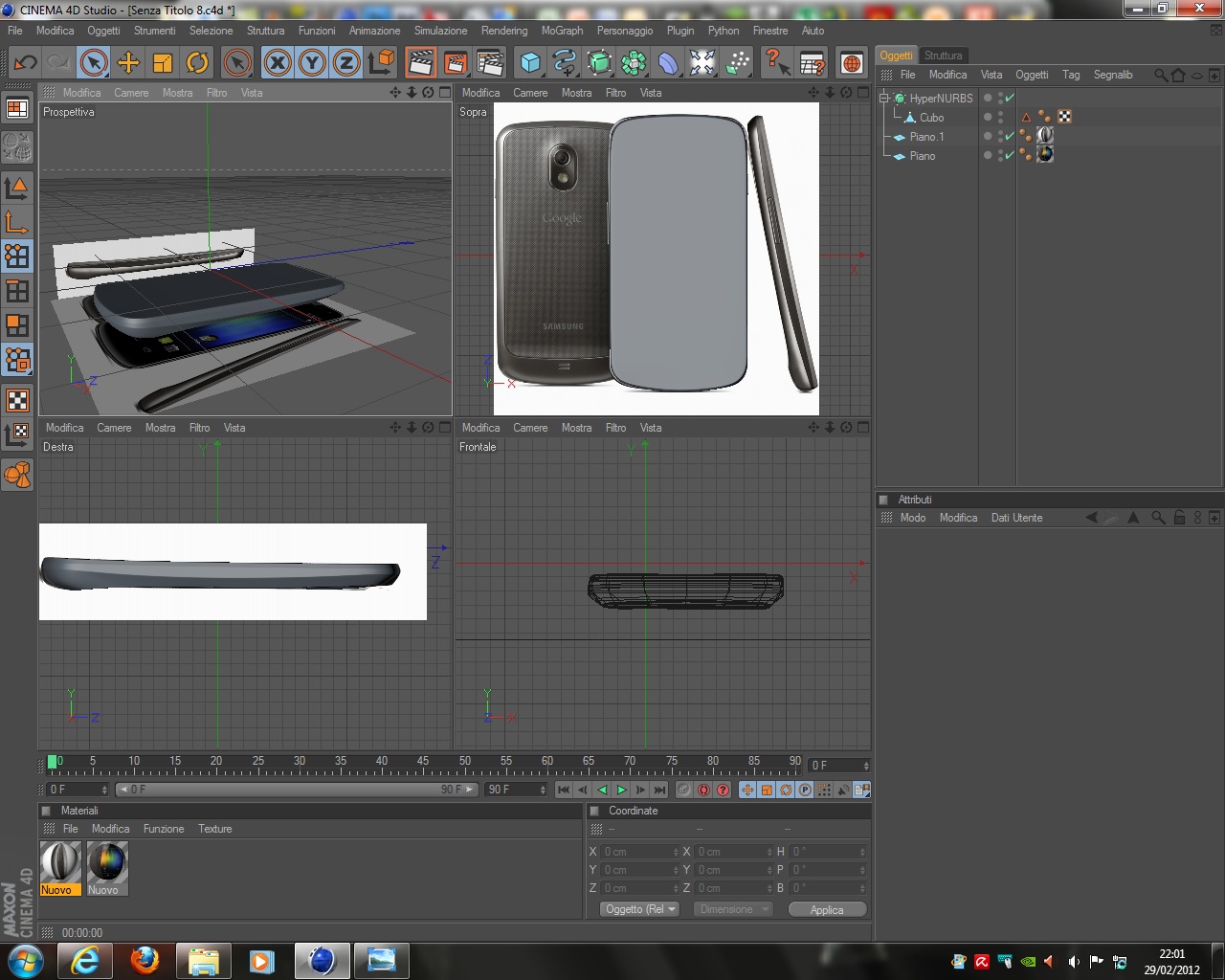Viewport: 1225px width, 980px height.
Task: Click the Scale tool icon
Action: 163,63
